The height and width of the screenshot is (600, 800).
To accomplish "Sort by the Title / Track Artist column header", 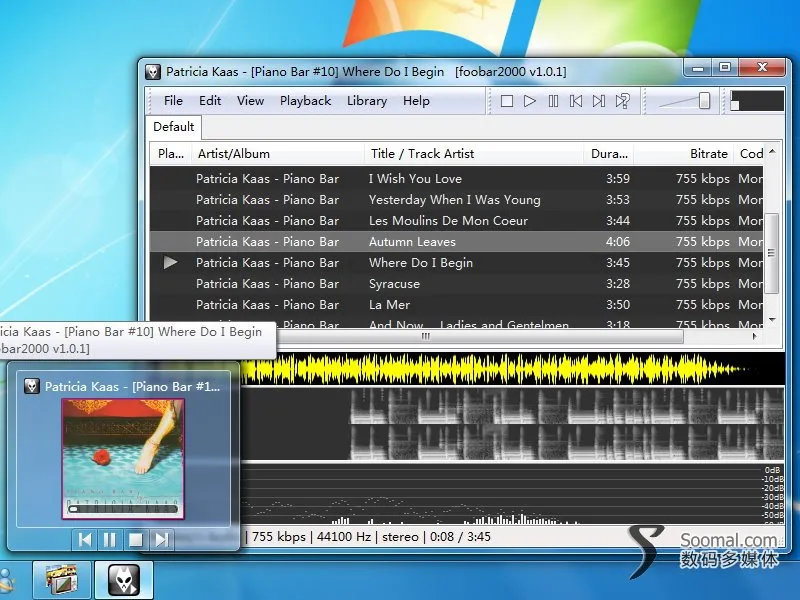I will coord(474,154).
